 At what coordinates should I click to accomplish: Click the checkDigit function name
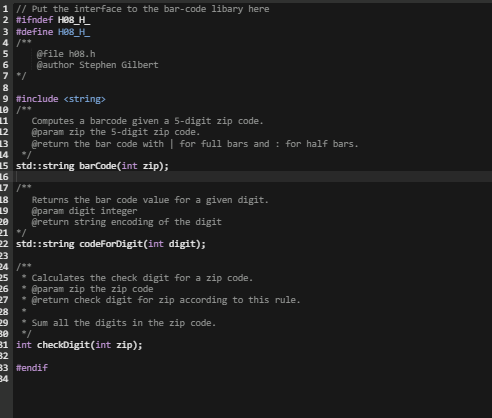click(x=63, y=345)
